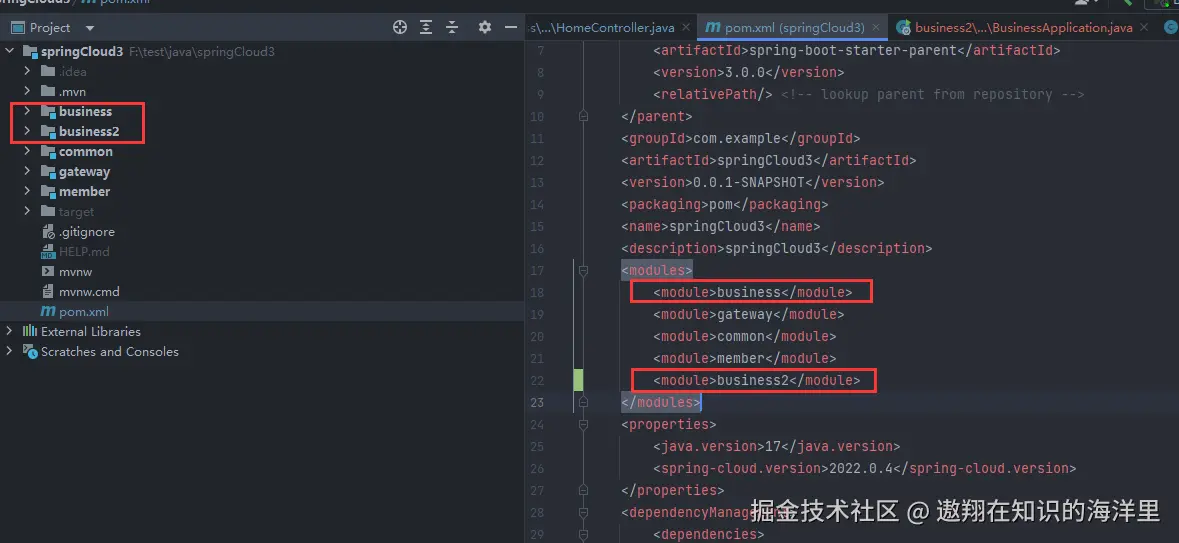Click line number 18 in the gutter
The height and width of the screenshot is (543, 1179).
pos(536,292)
